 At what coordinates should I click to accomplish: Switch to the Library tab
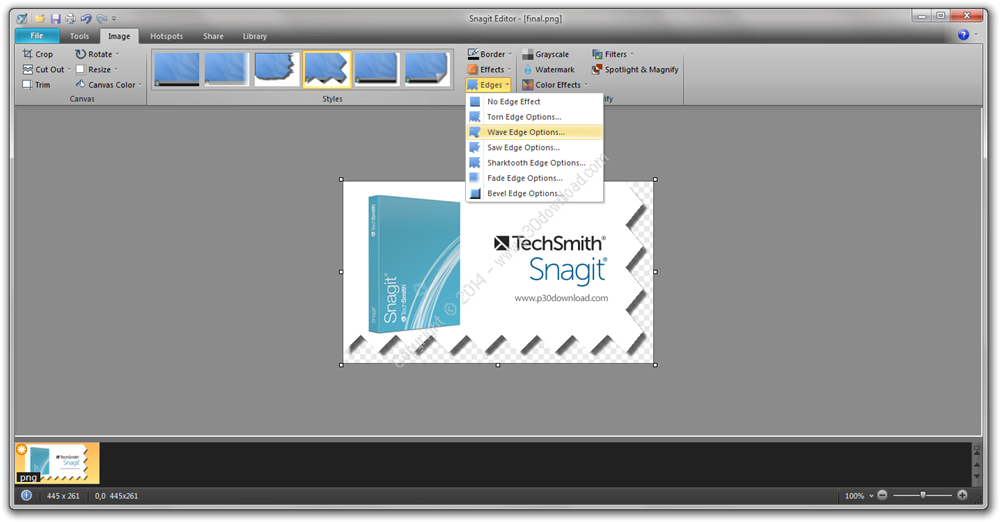point(254,36)
